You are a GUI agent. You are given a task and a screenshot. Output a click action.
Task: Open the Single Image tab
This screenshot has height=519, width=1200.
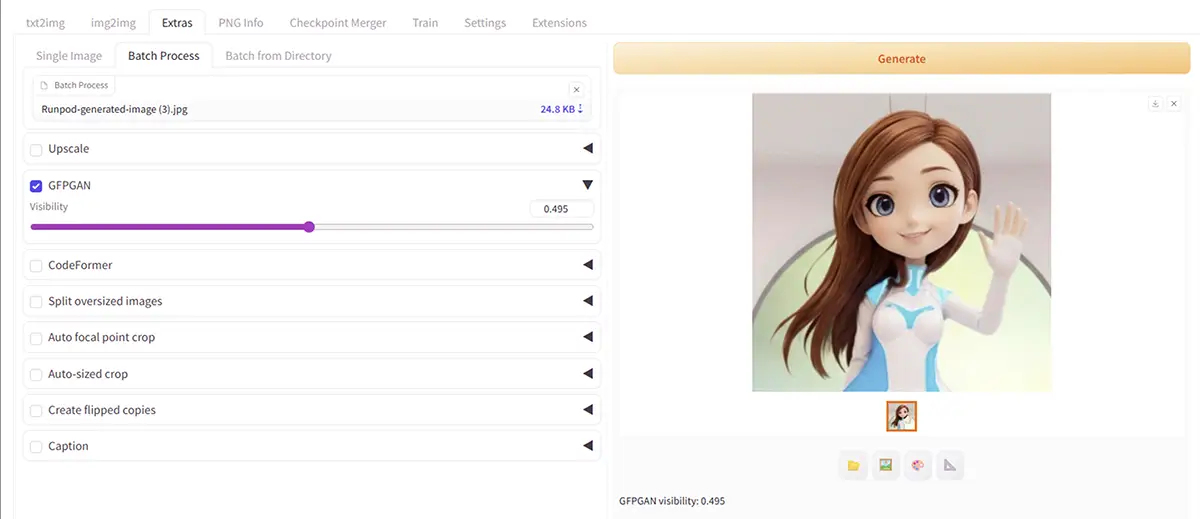69,56
